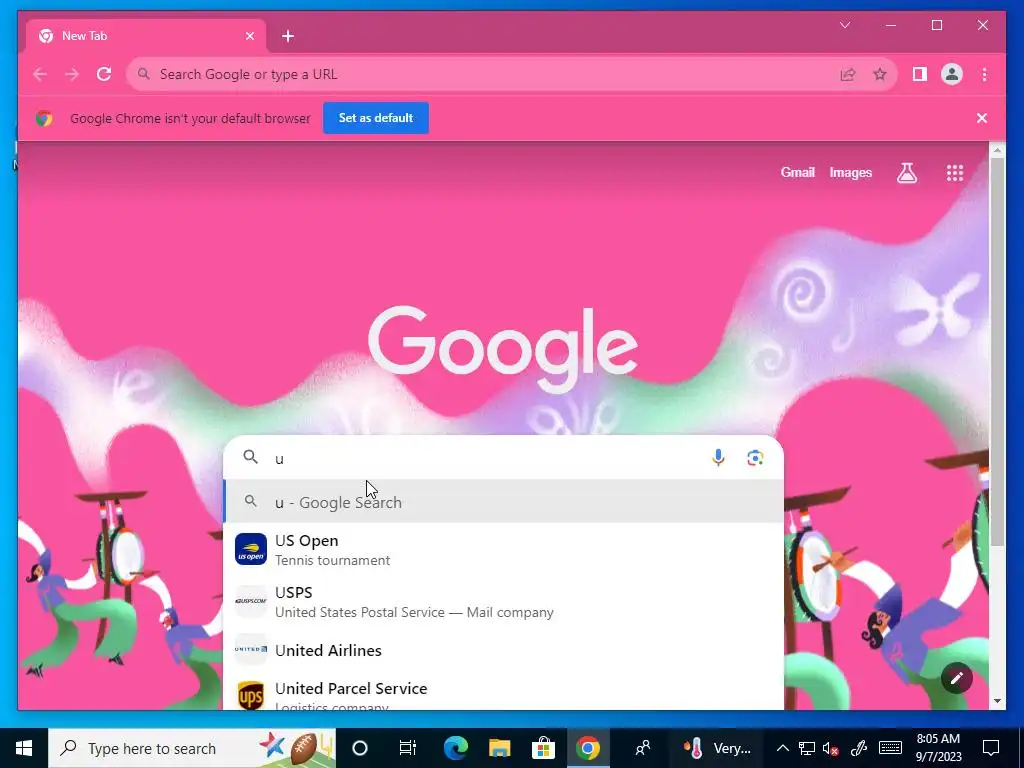Click the Customize Chrome pencil icon
Image resolution: width=1024 pixels, height=768 pixels.
pos(957,679)
